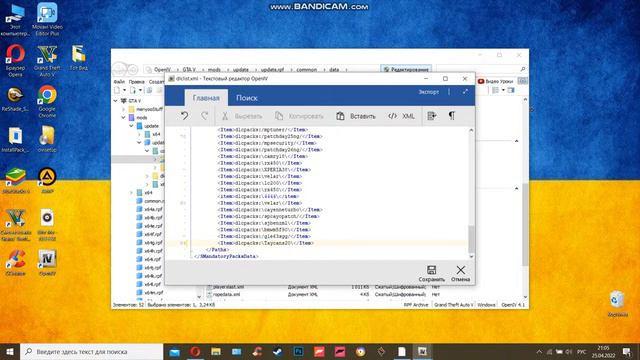Viewport: 640px width, 360px height.
Task: Open the Movavi Video Editor Plus shortcut
Action: 47,19
